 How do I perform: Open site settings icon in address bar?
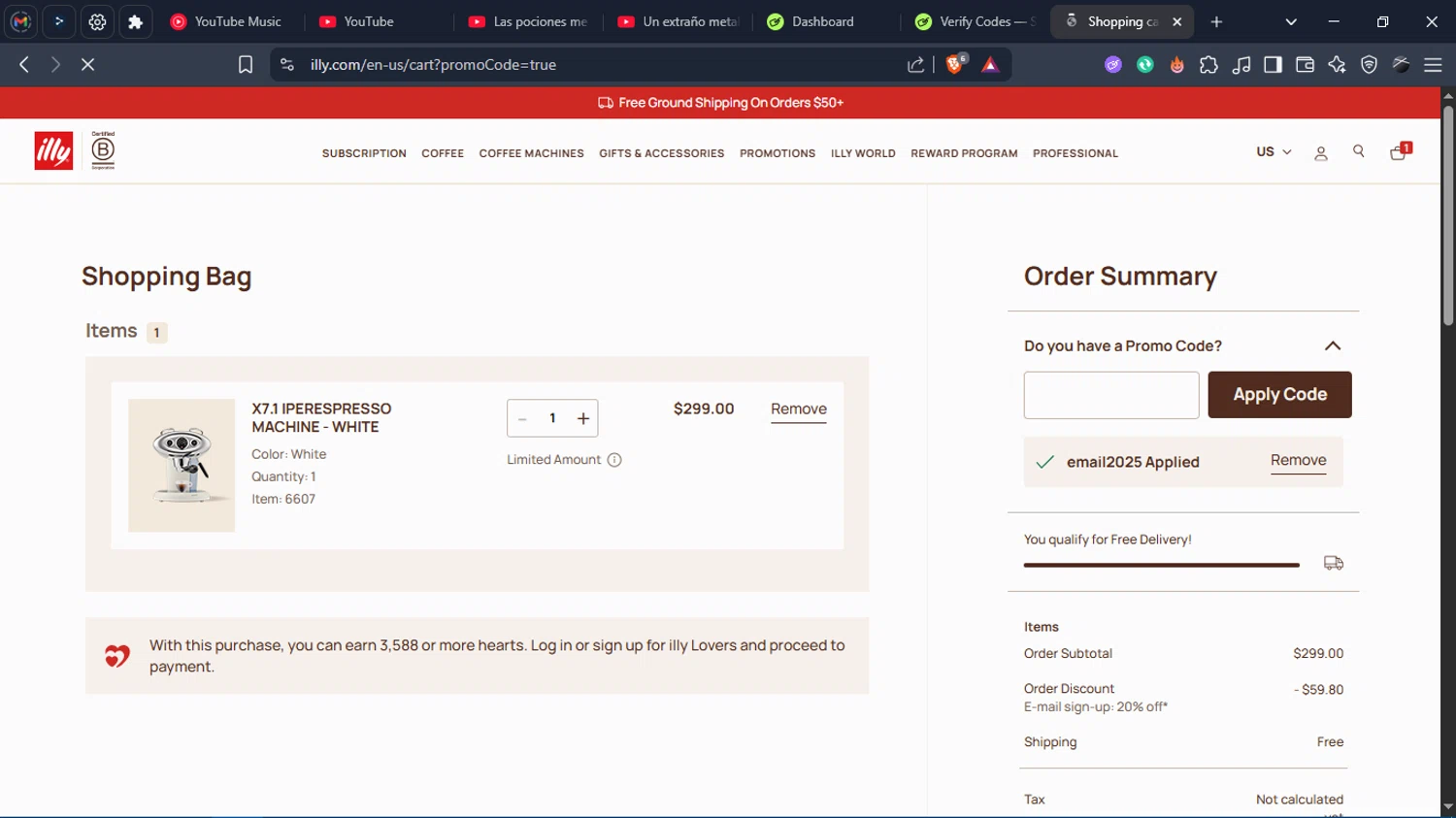point(286,64)
